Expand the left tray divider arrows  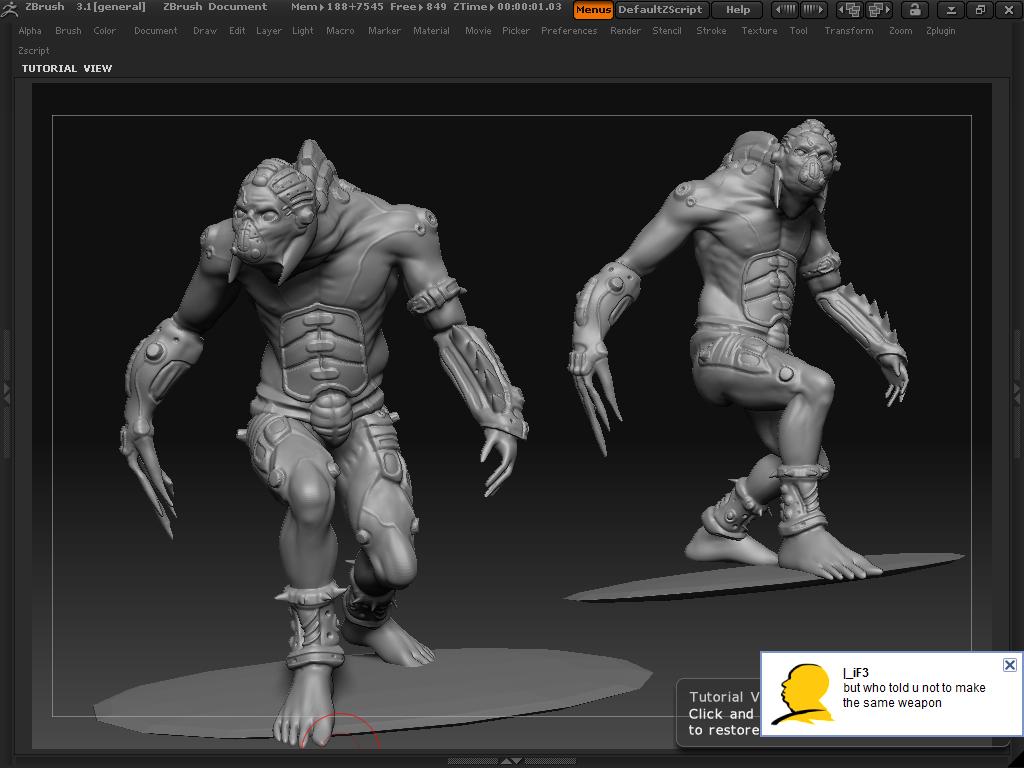coord(7,392)
